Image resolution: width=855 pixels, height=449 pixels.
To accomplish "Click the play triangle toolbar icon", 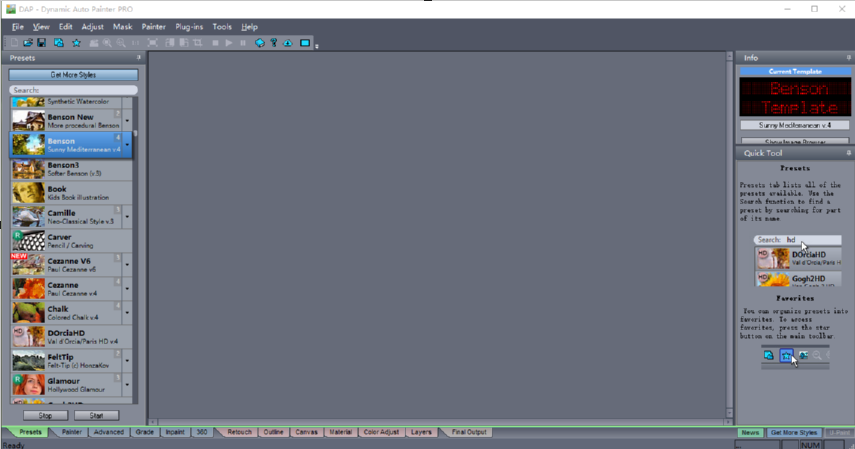I will pyautogui.click(x=229, y=43).
